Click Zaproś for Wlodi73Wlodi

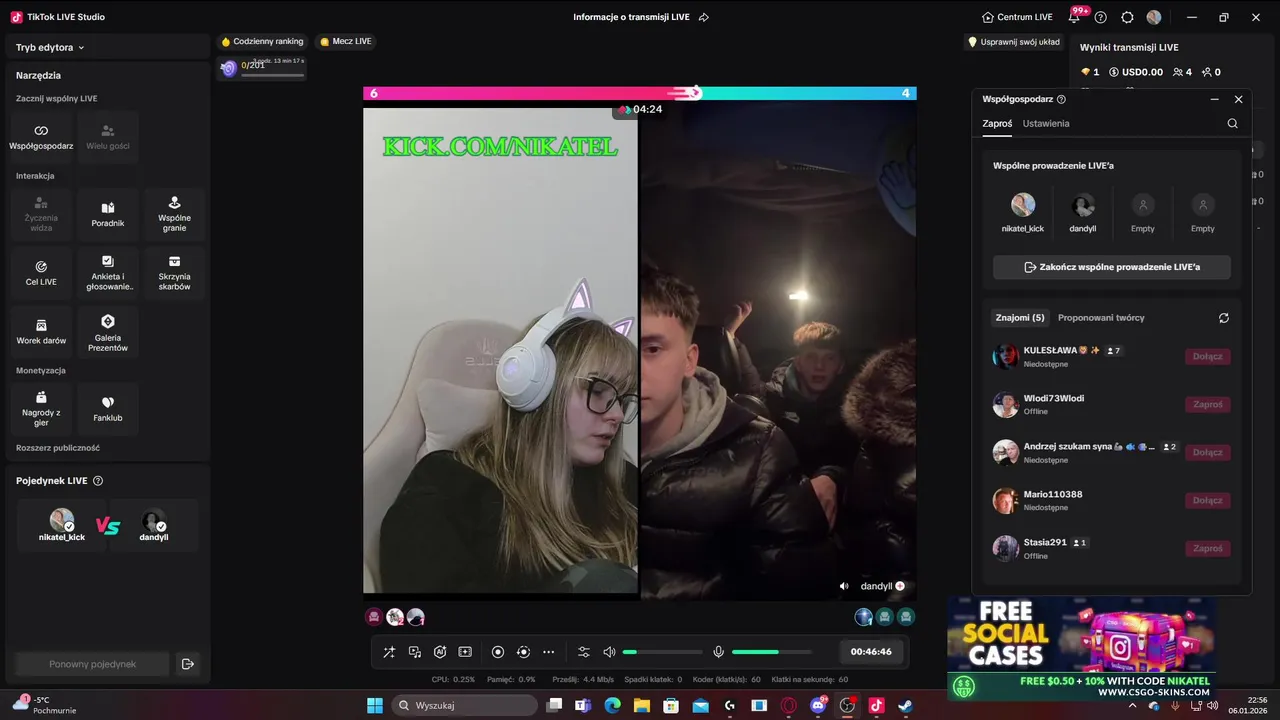coord(1207,404)
